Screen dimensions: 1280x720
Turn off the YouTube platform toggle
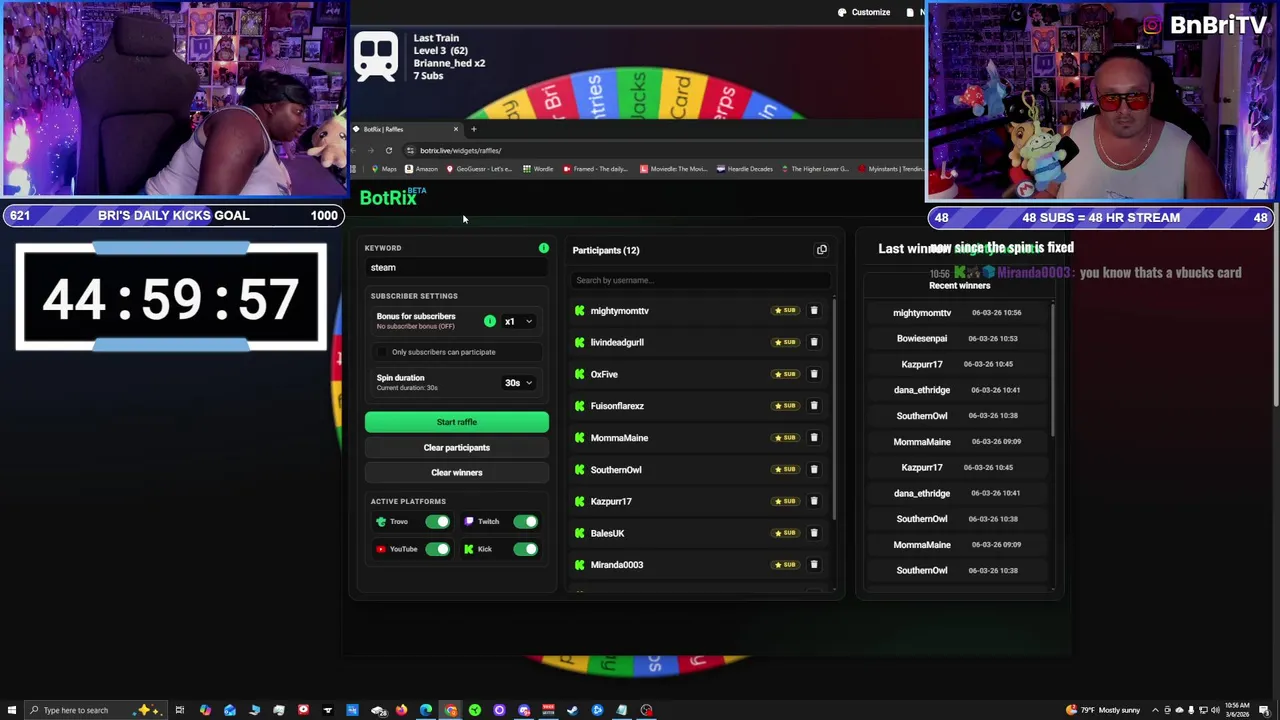438,549
